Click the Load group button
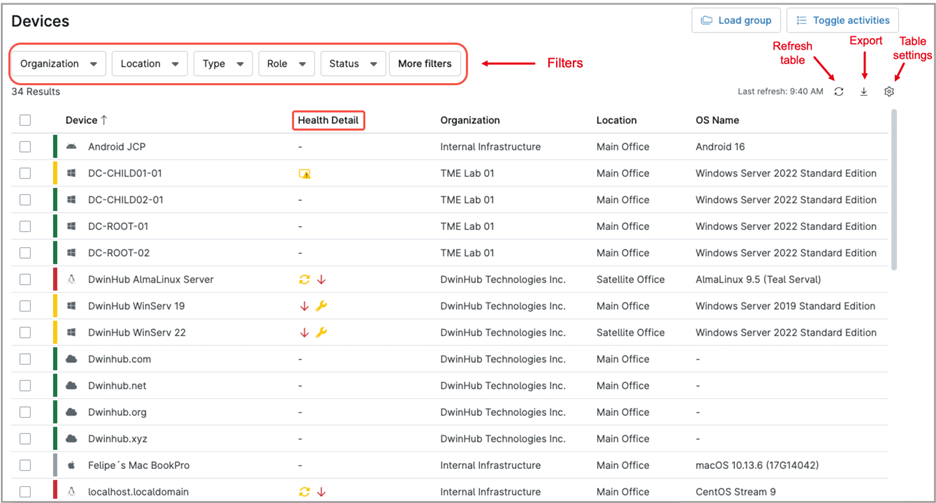 (736, 20)
